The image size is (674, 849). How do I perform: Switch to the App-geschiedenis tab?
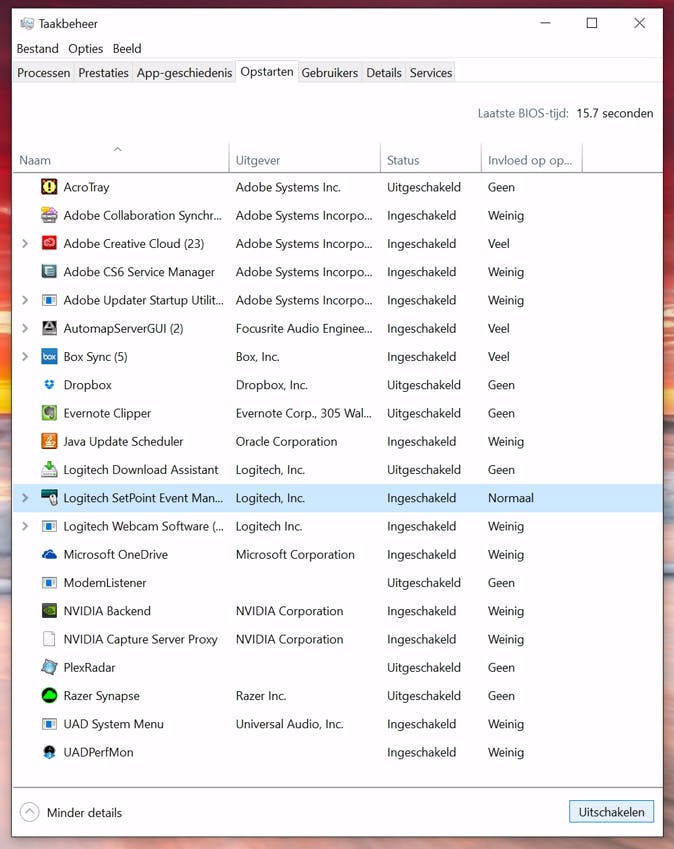(x=184, y=73)
